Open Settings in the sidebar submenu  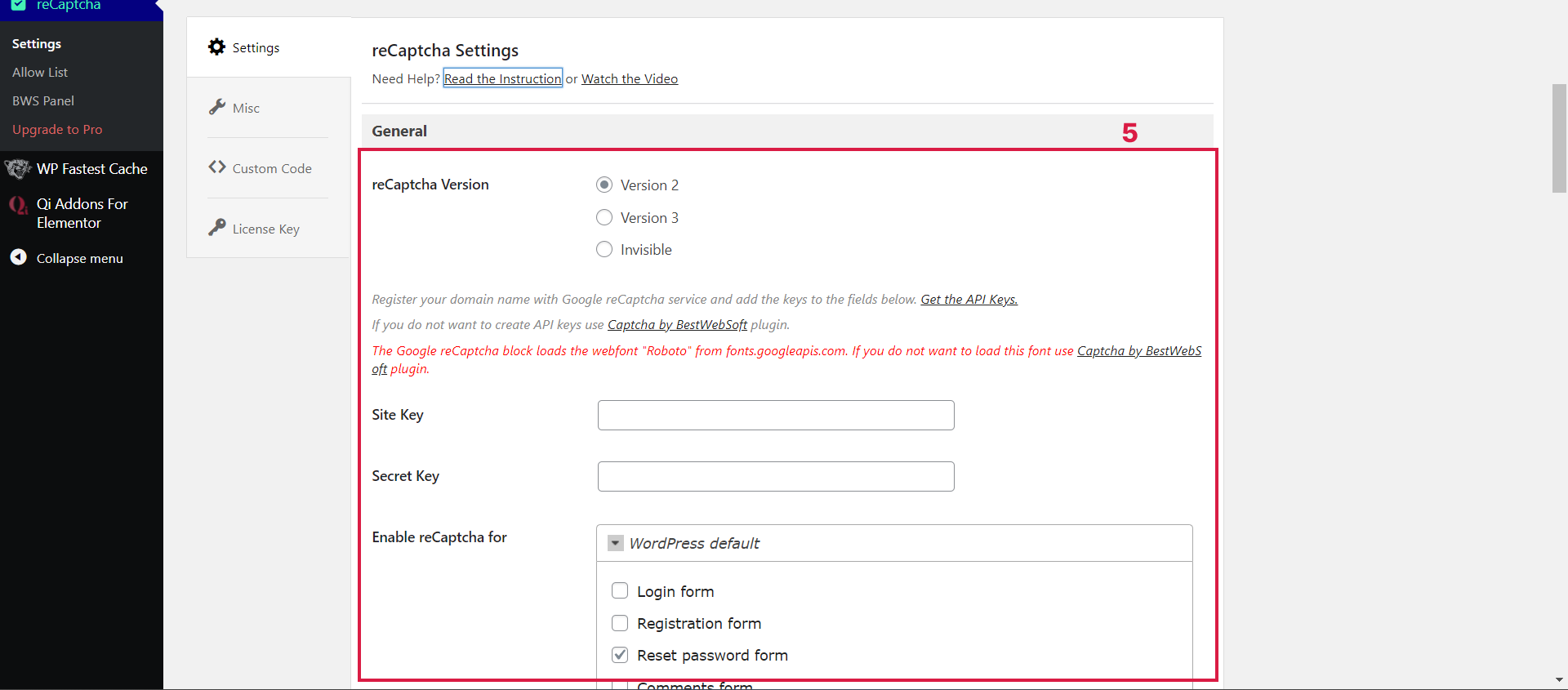(37, 43)
